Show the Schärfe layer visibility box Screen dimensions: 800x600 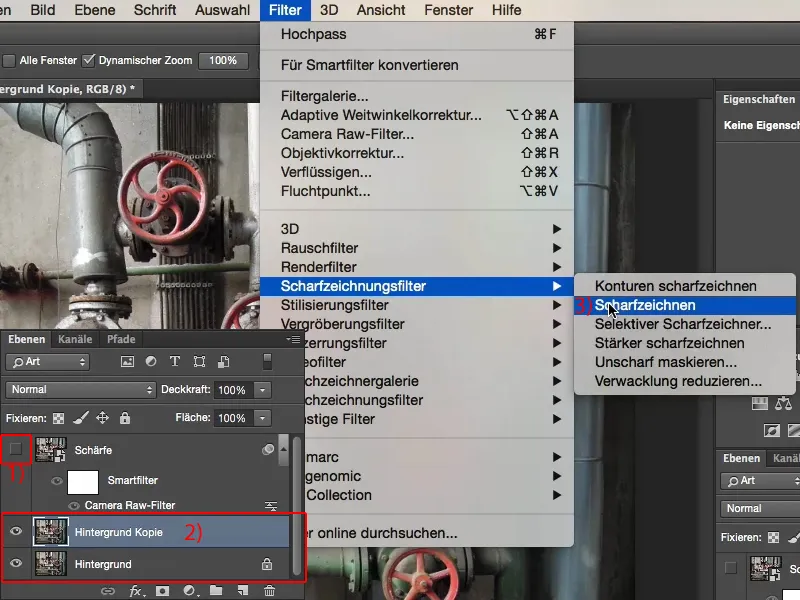(x=16, y=449)
